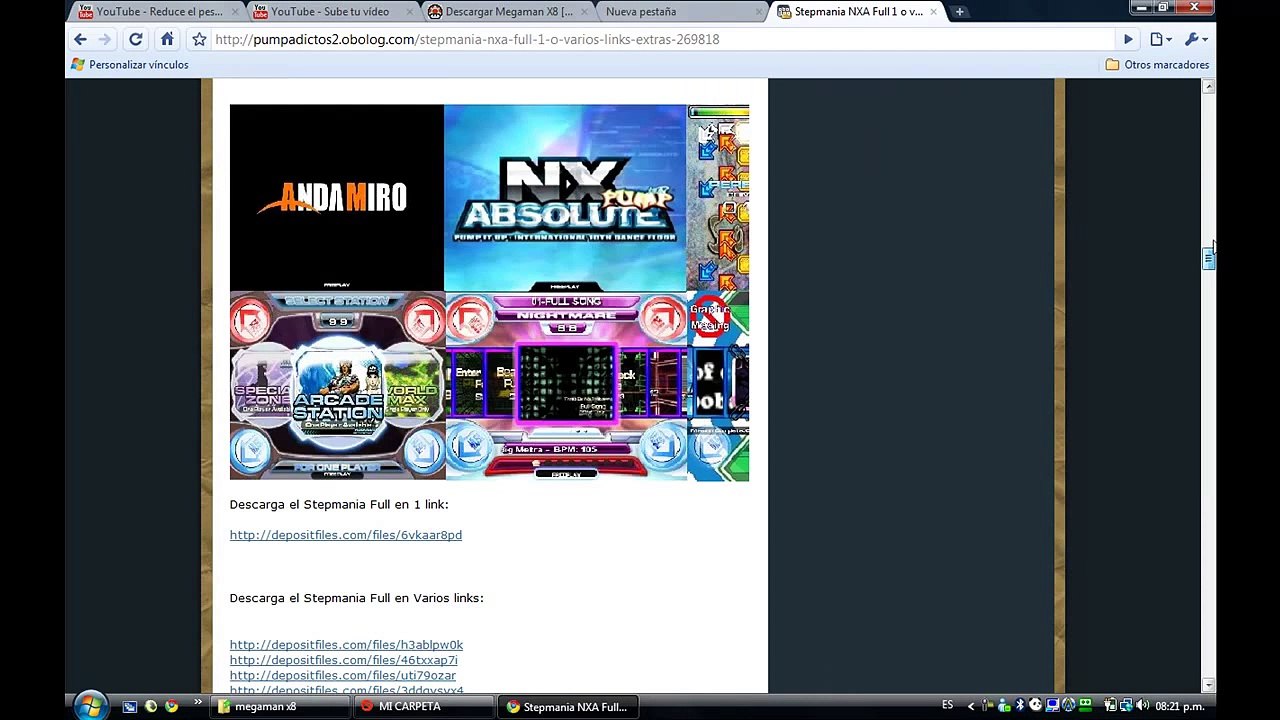Go back to the previous page
1280x720 pixels.
80,39
